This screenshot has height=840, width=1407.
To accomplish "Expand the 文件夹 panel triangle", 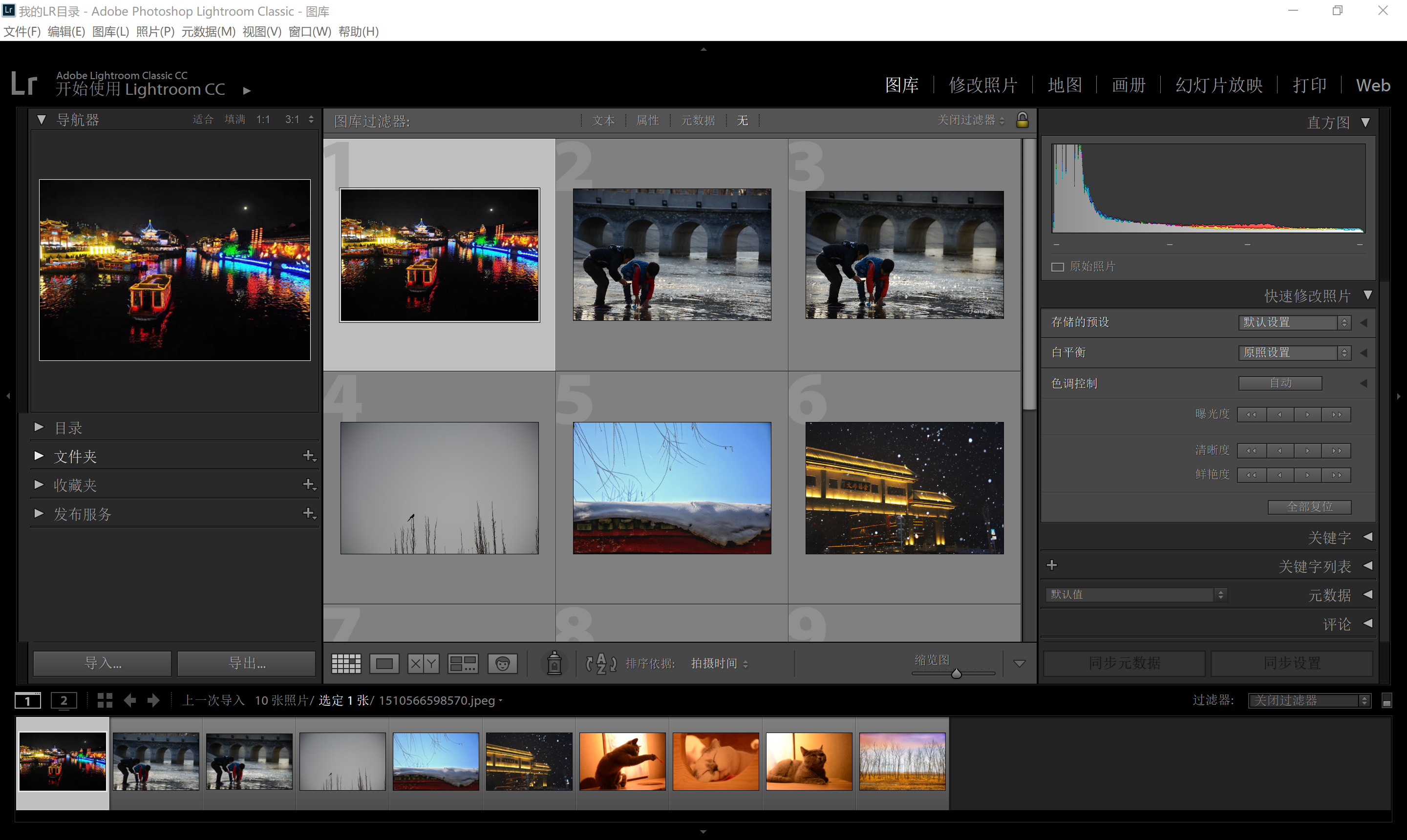I will 39,456.
